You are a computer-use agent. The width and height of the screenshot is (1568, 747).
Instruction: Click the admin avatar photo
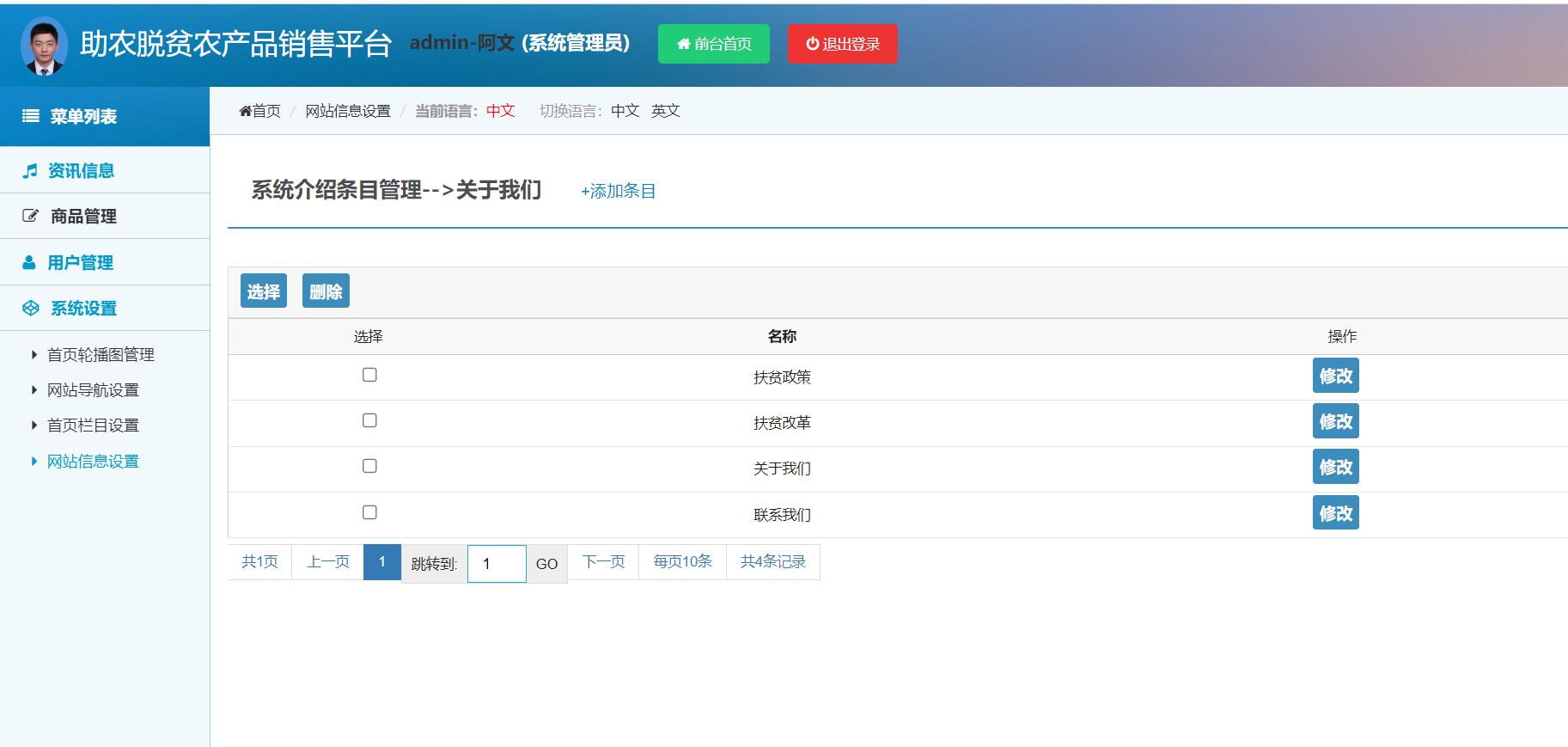(x=44, y=46)
